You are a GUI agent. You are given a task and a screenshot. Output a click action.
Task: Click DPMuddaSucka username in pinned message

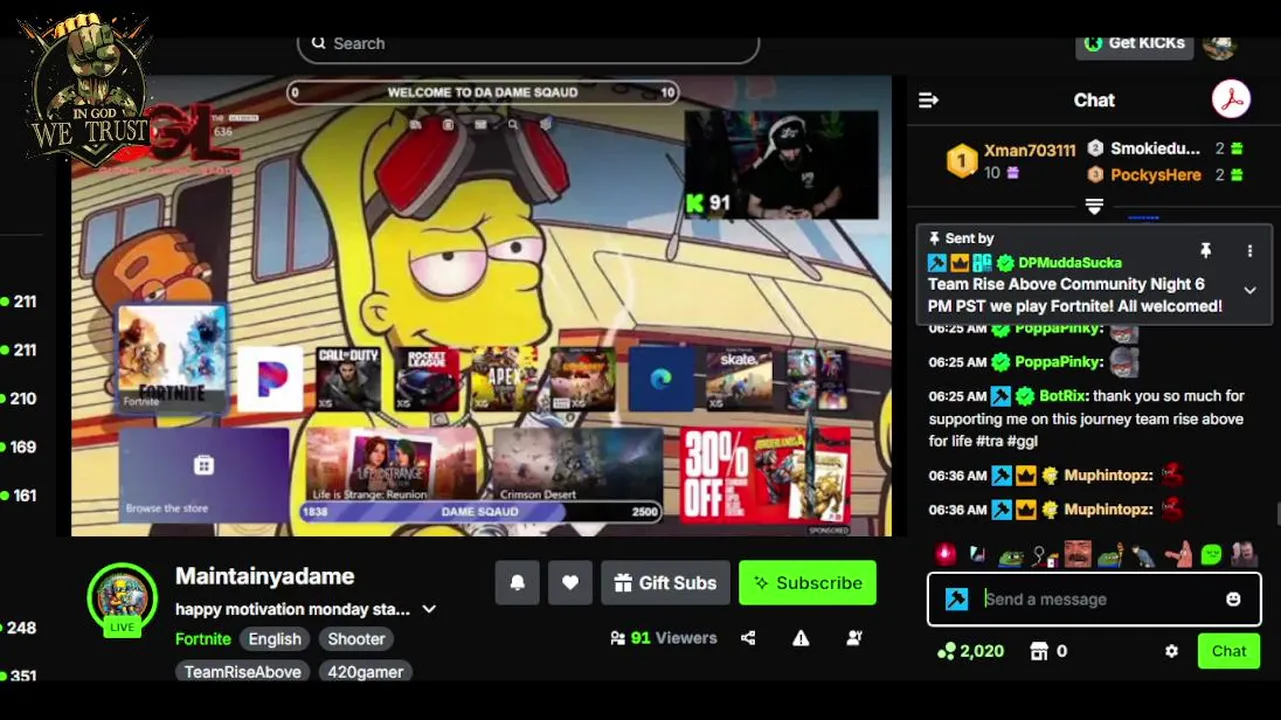click(x=1069, y=263)
